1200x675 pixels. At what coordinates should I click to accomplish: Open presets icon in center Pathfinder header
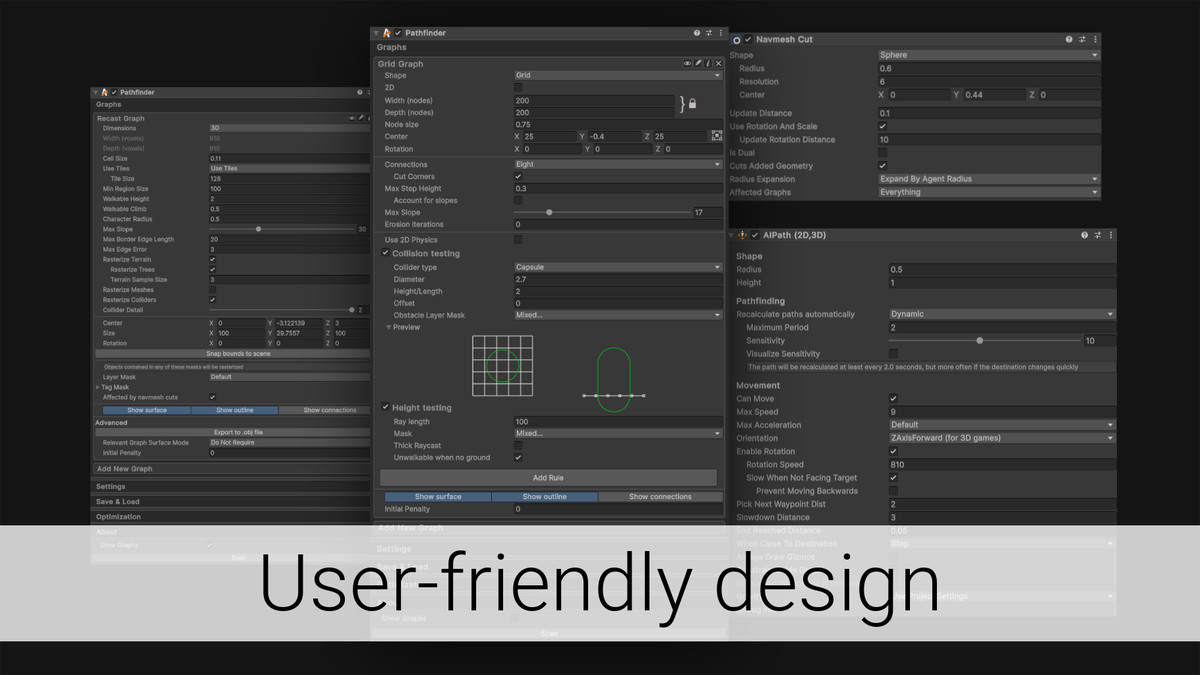click(x=709, y=33)
